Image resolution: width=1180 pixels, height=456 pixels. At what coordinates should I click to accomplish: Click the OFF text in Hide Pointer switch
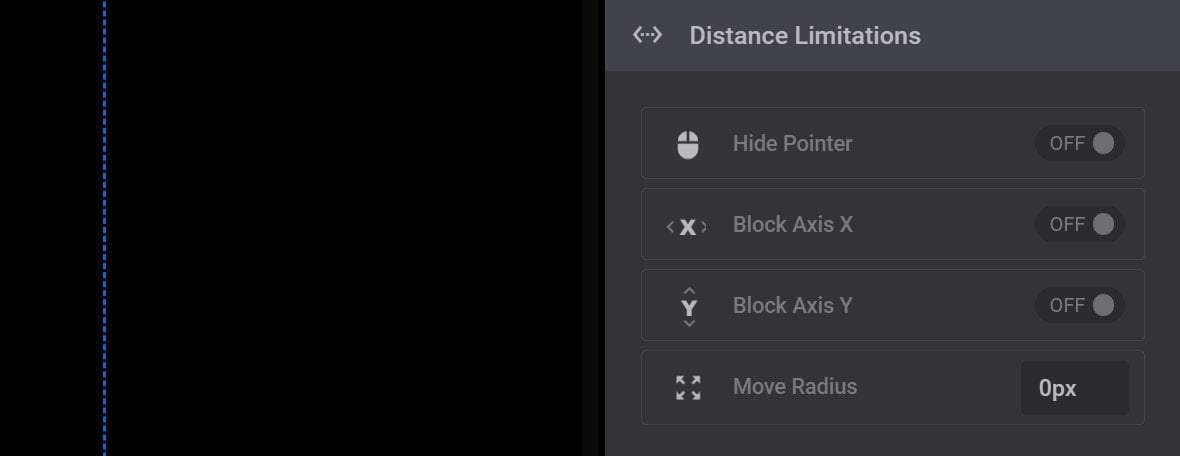[1067, 144]
